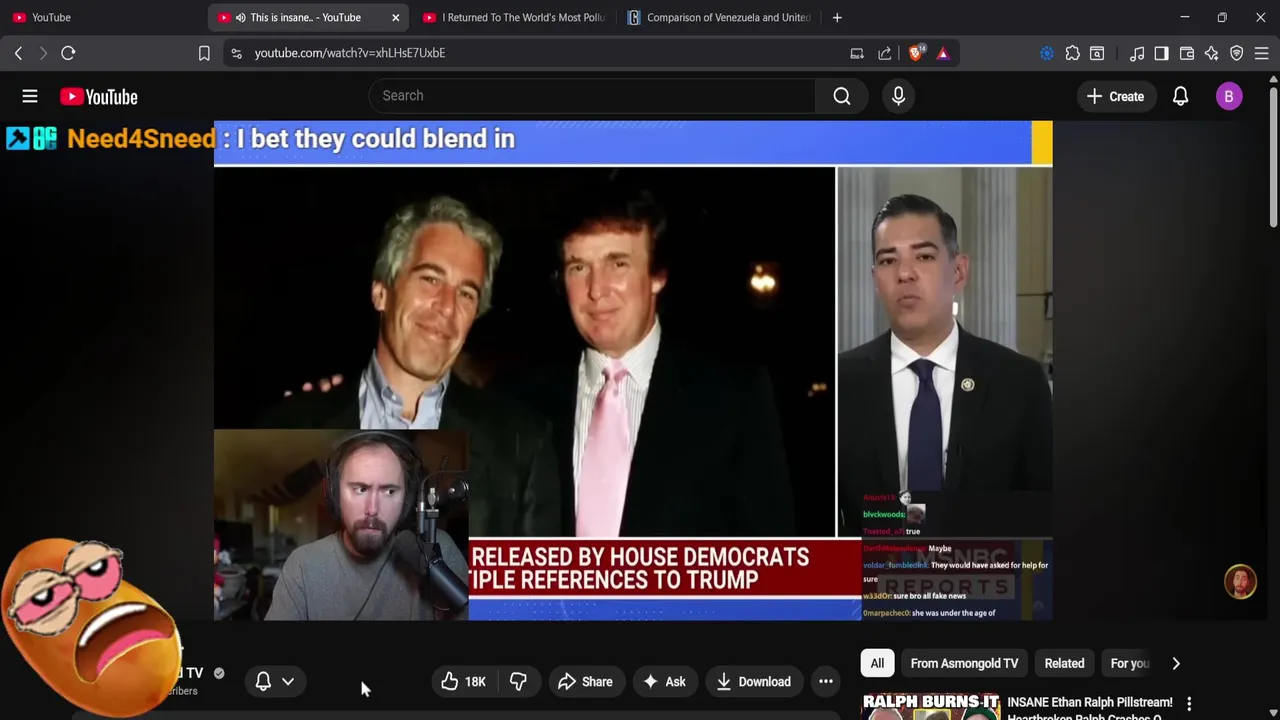This screenshot has height=720, width=1280.
Task: Open Brave VPN shield icon
Action: pyautogui.click(x=1237, y=53)
